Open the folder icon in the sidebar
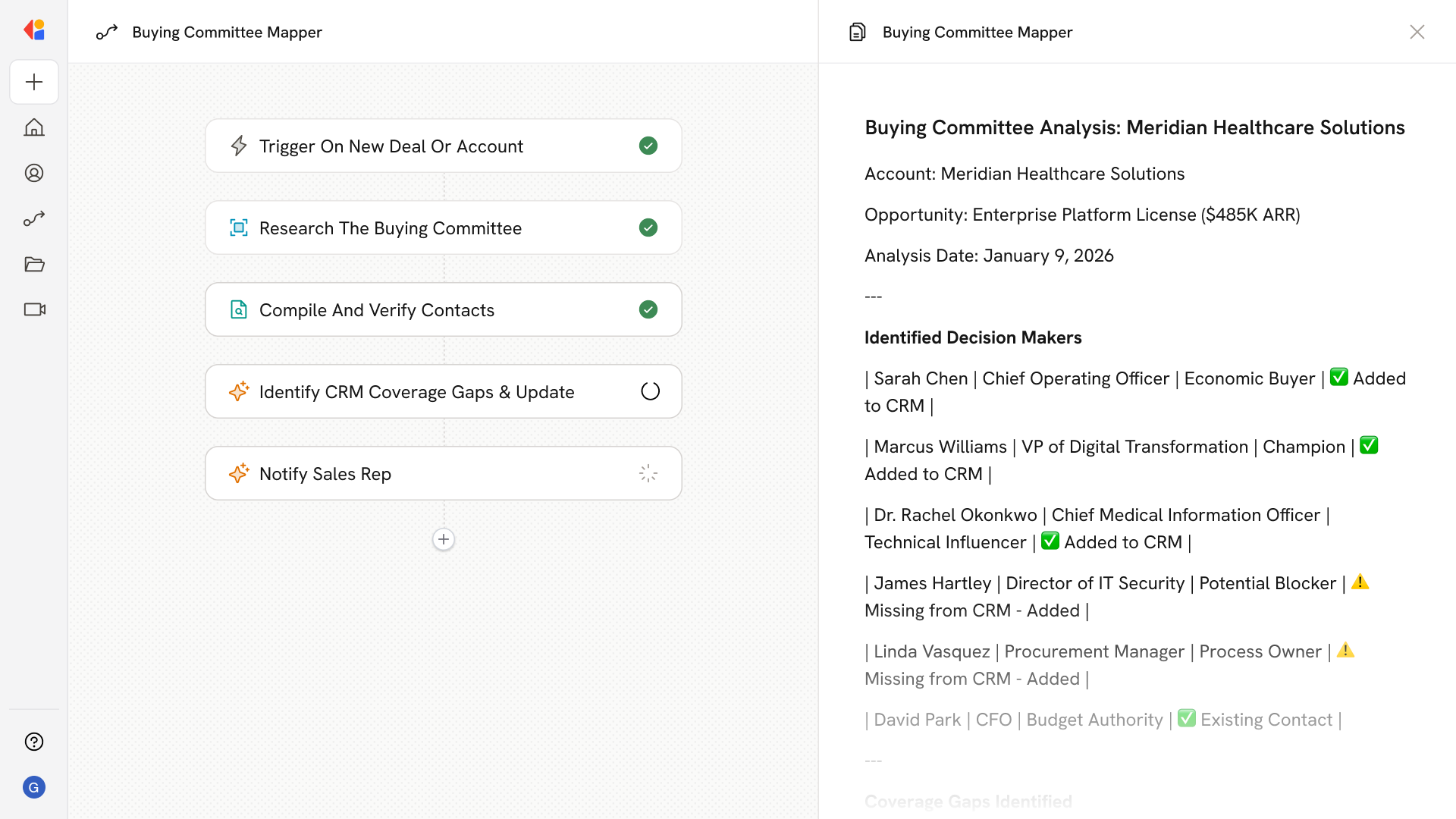1456x819 pixels. pyautogui.click(x=34, y=264)
